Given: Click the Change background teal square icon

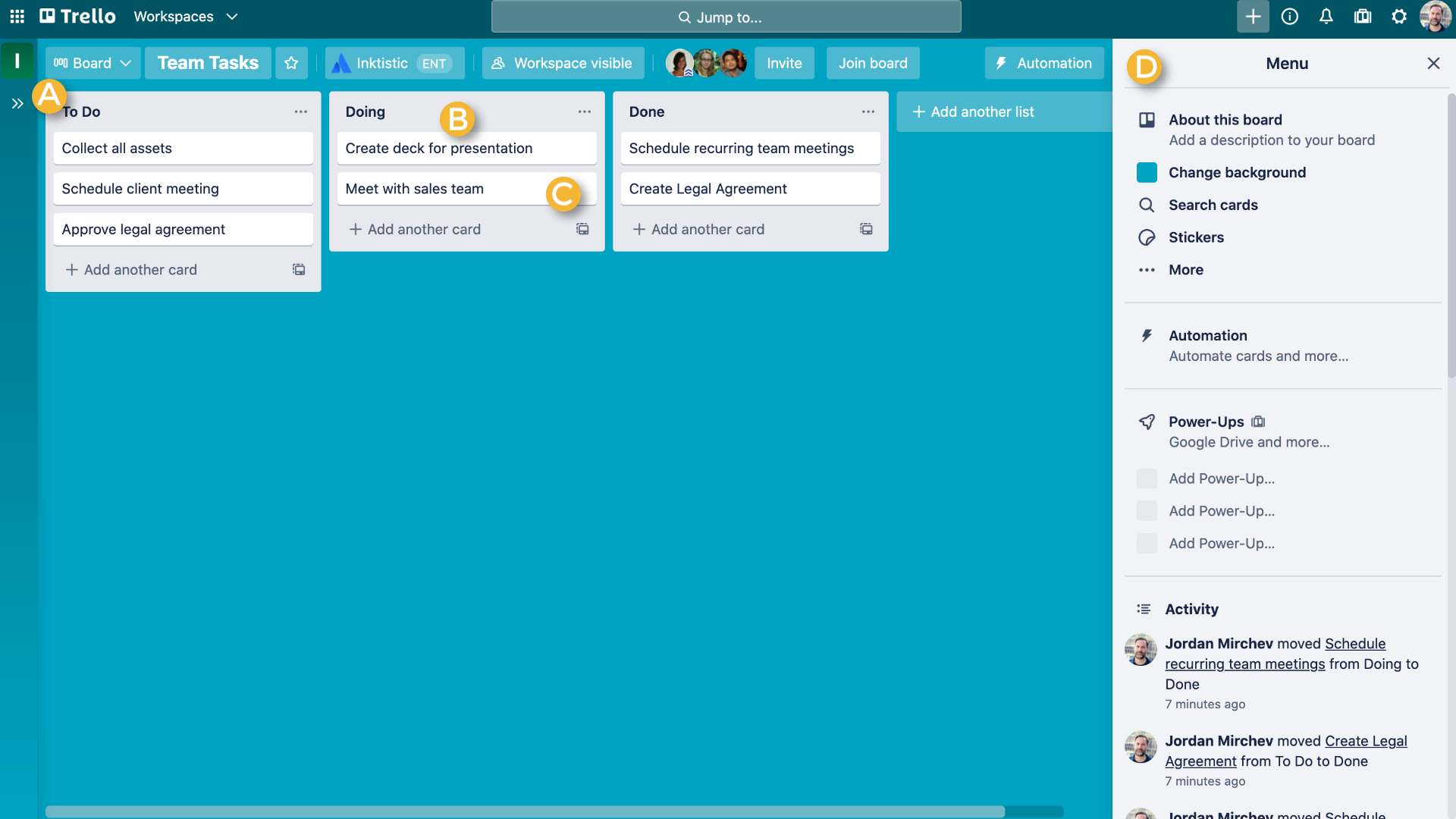Looking at the screenshot, I should (x=1148, y=172).
